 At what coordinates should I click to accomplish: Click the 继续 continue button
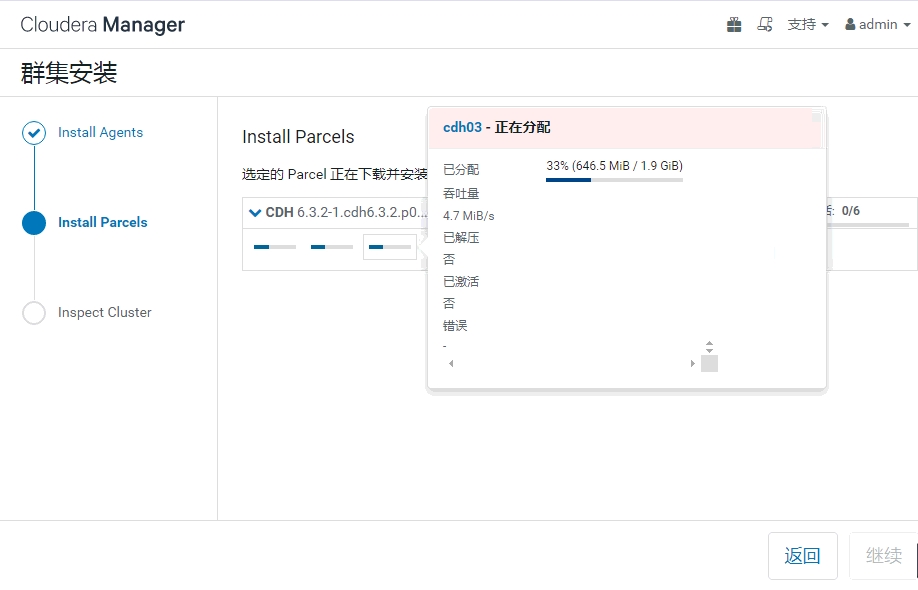tap(883, 555)
